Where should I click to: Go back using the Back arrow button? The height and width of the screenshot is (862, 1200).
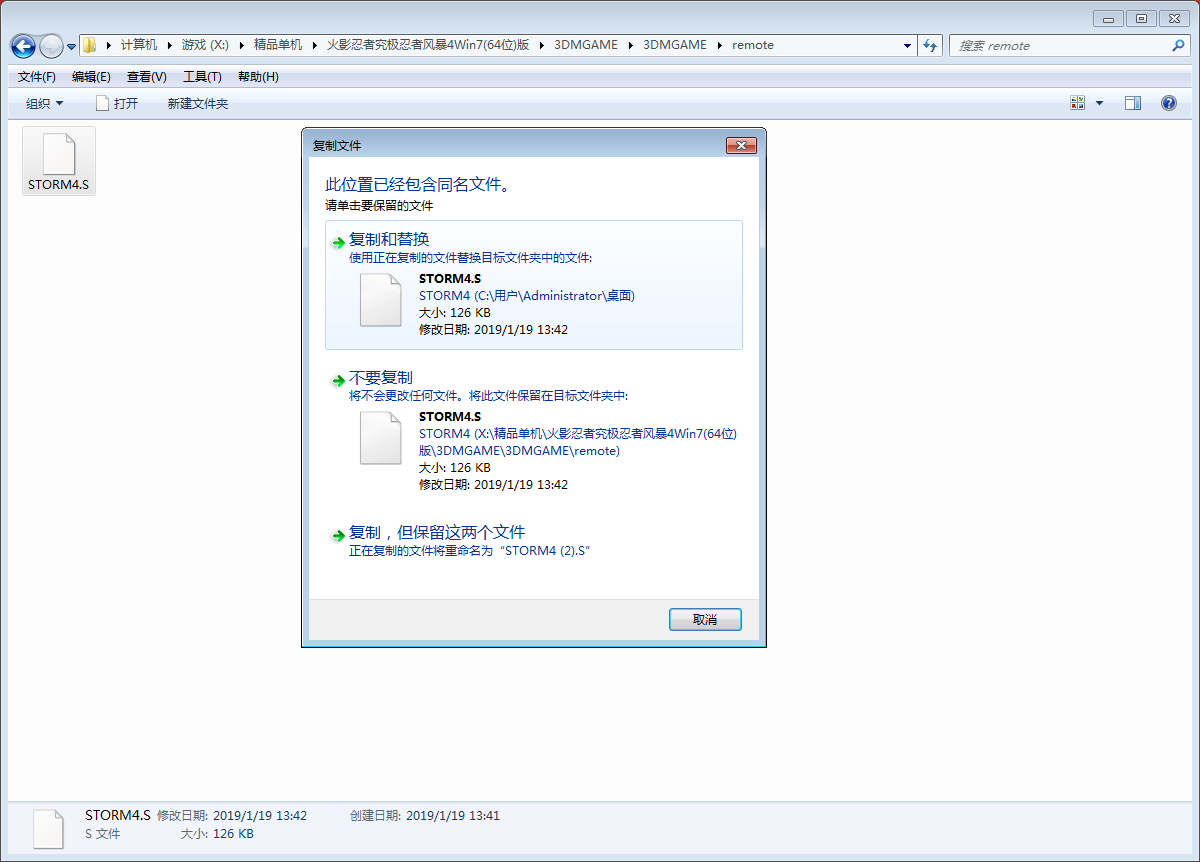23,46
